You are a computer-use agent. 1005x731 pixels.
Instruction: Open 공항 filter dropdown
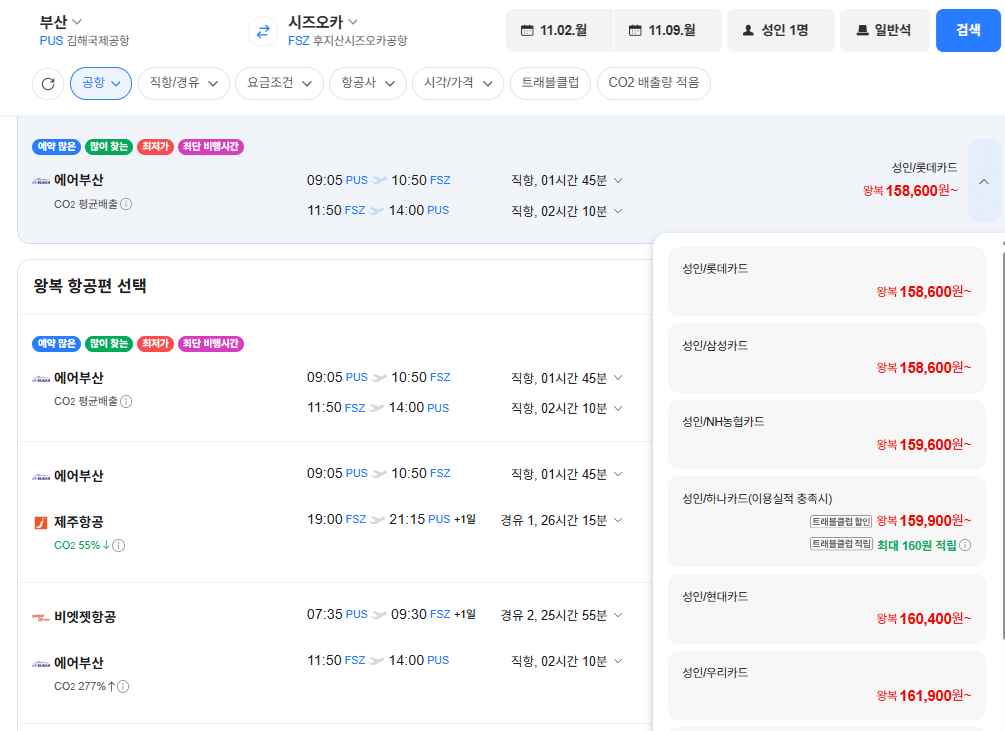[x=101, y=83]
